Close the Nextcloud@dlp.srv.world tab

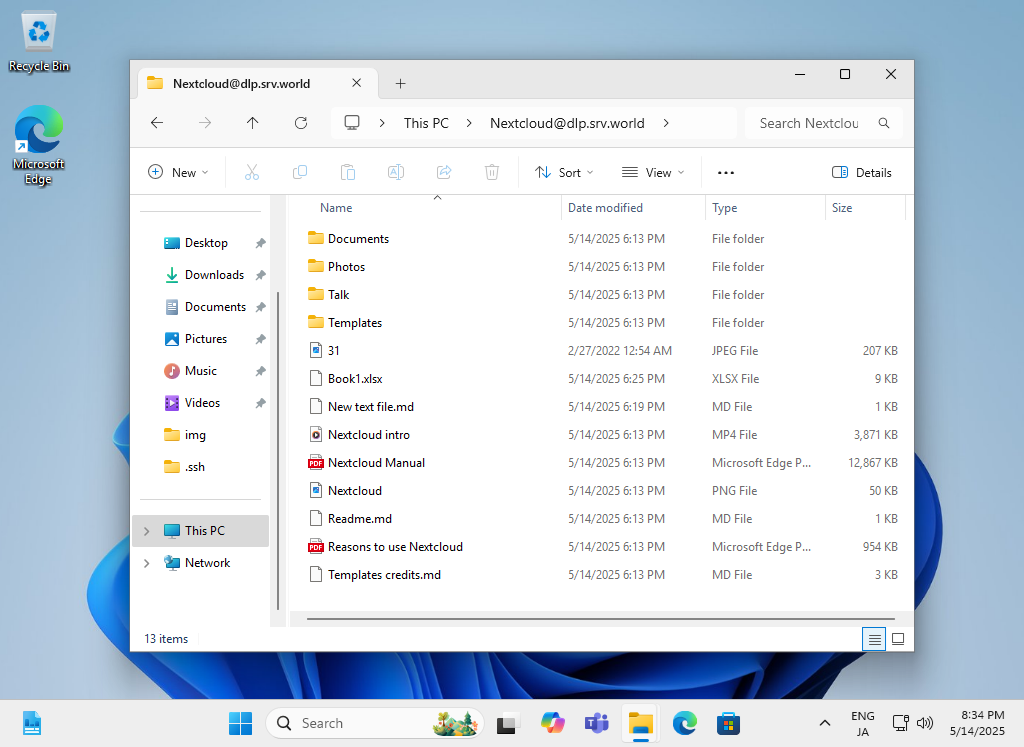coord(357,83)
